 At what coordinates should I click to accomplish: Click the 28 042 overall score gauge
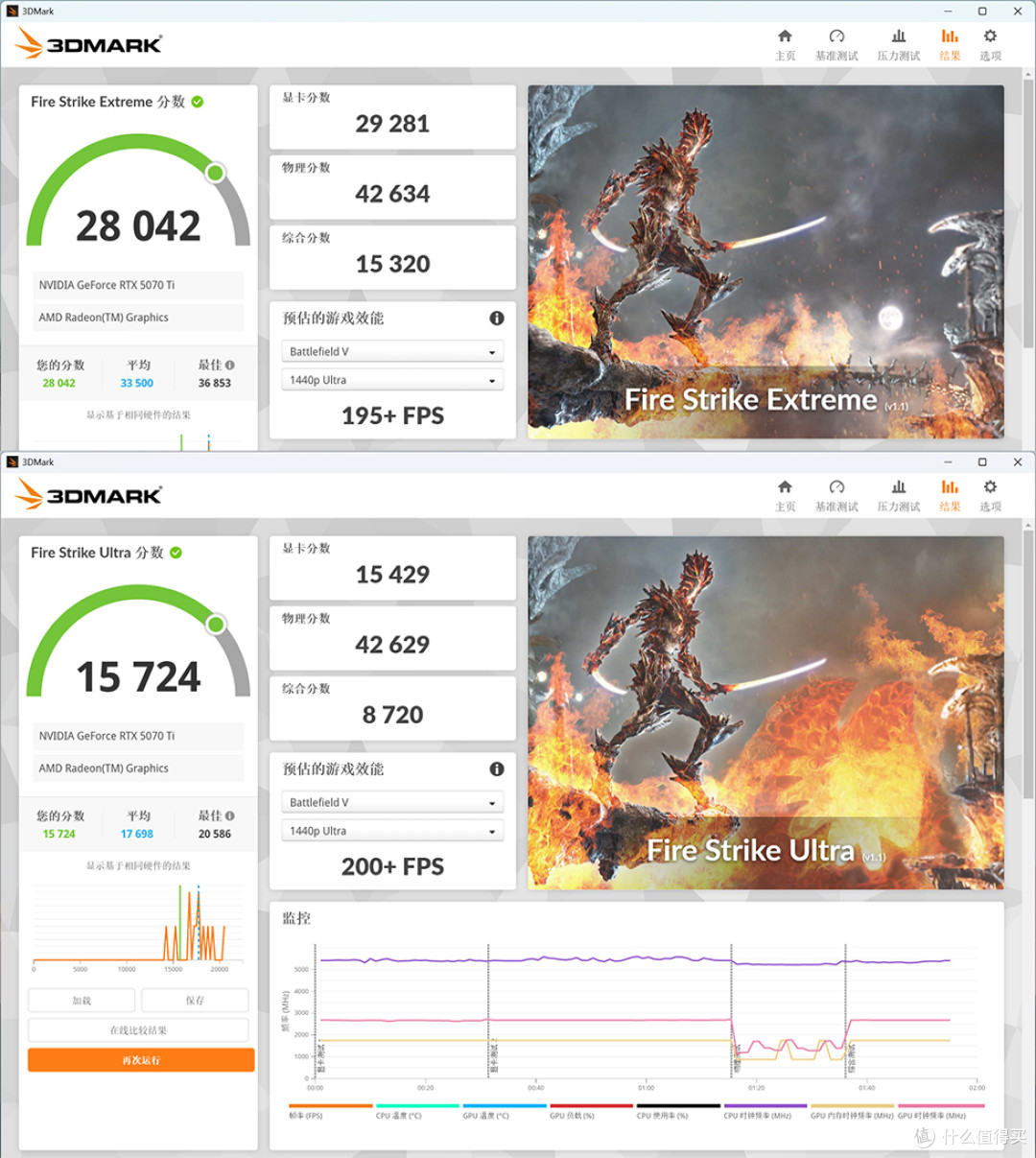[138, 192]
